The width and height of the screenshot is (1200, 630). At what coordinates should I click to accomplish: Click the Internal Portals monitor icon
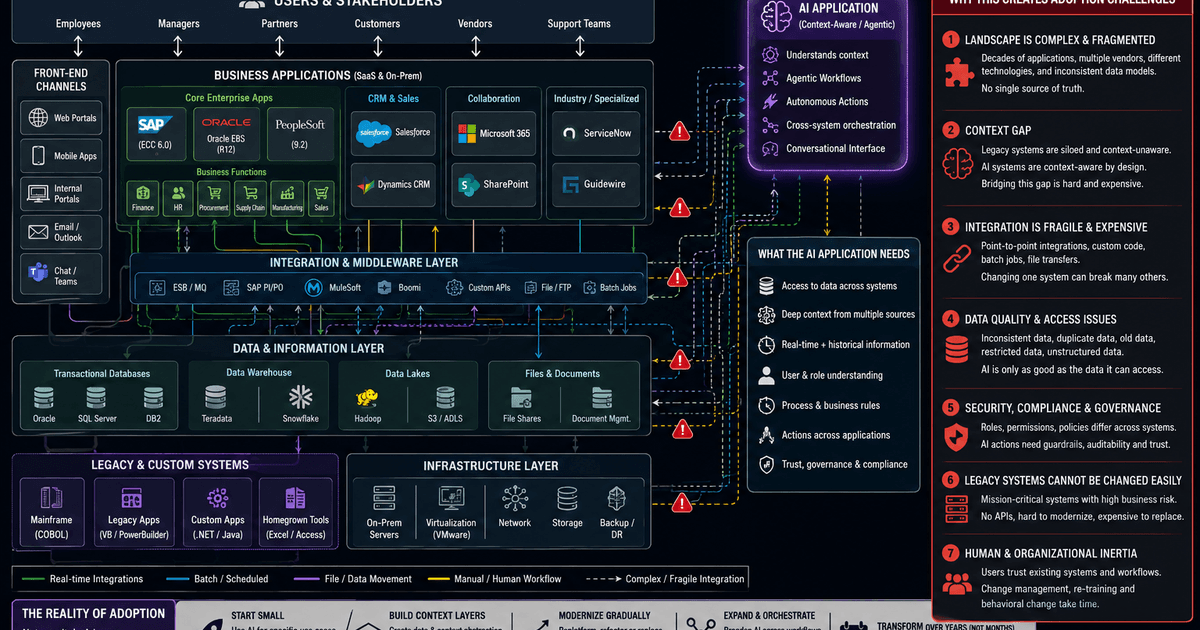click(38, 193)
